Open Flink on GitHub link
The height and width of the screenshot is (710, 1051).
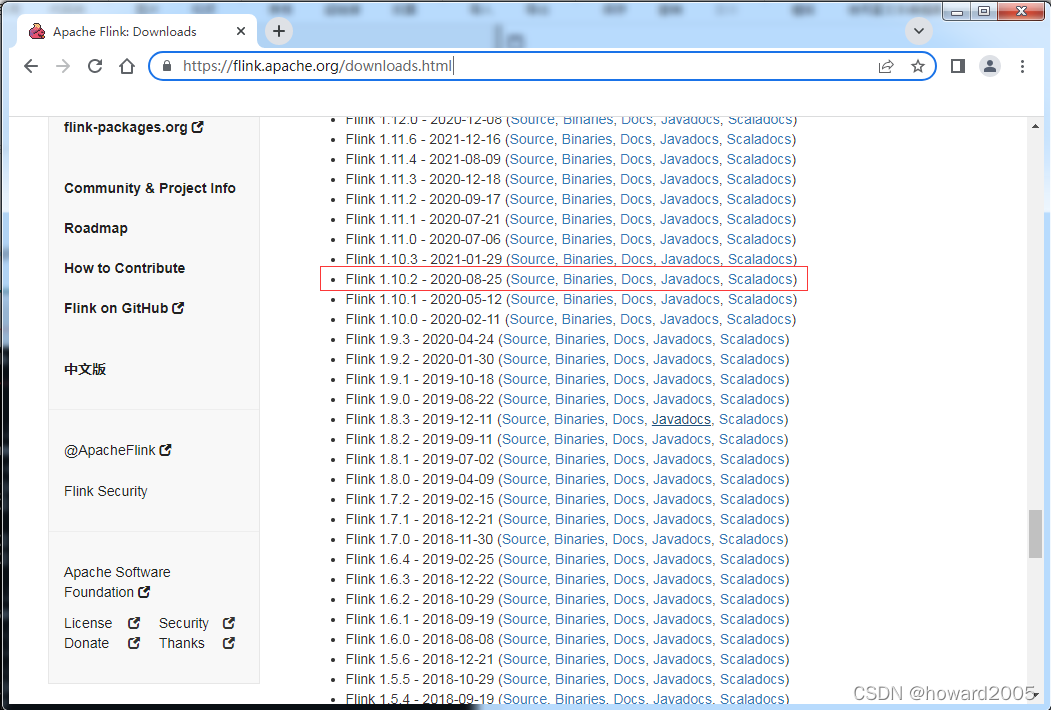[116, 308]
